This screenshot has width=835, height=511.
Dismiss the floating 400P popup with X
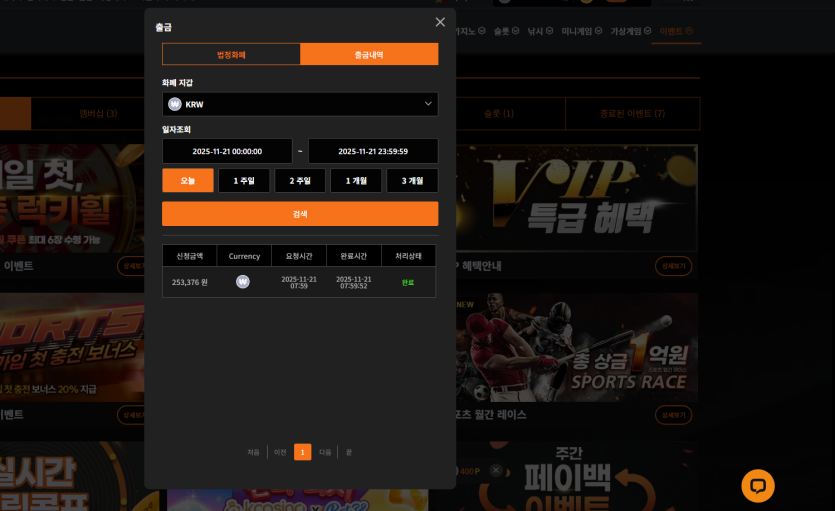495,470
